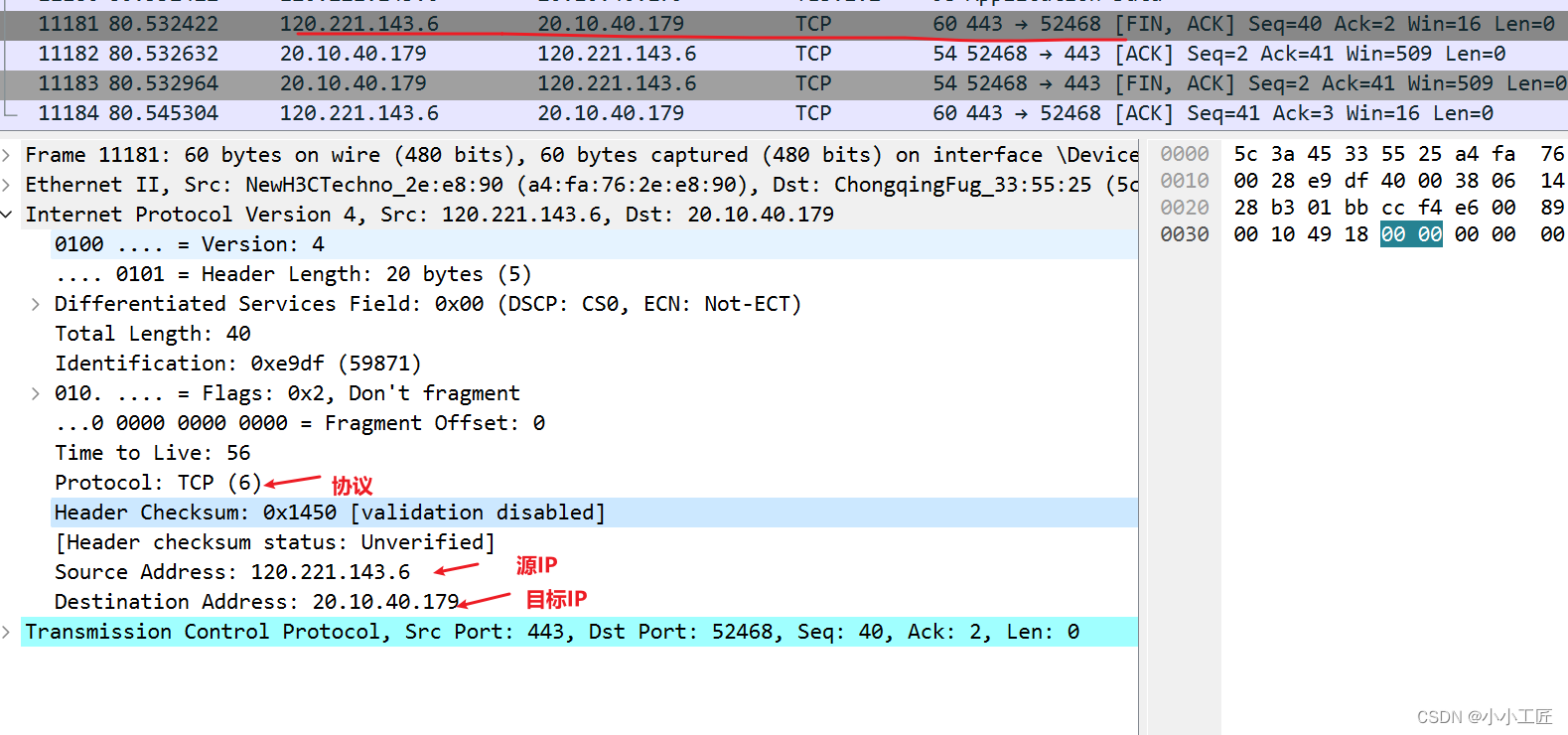
Task: Expand the Differentiated Services Field row
Action: [36, 304]
